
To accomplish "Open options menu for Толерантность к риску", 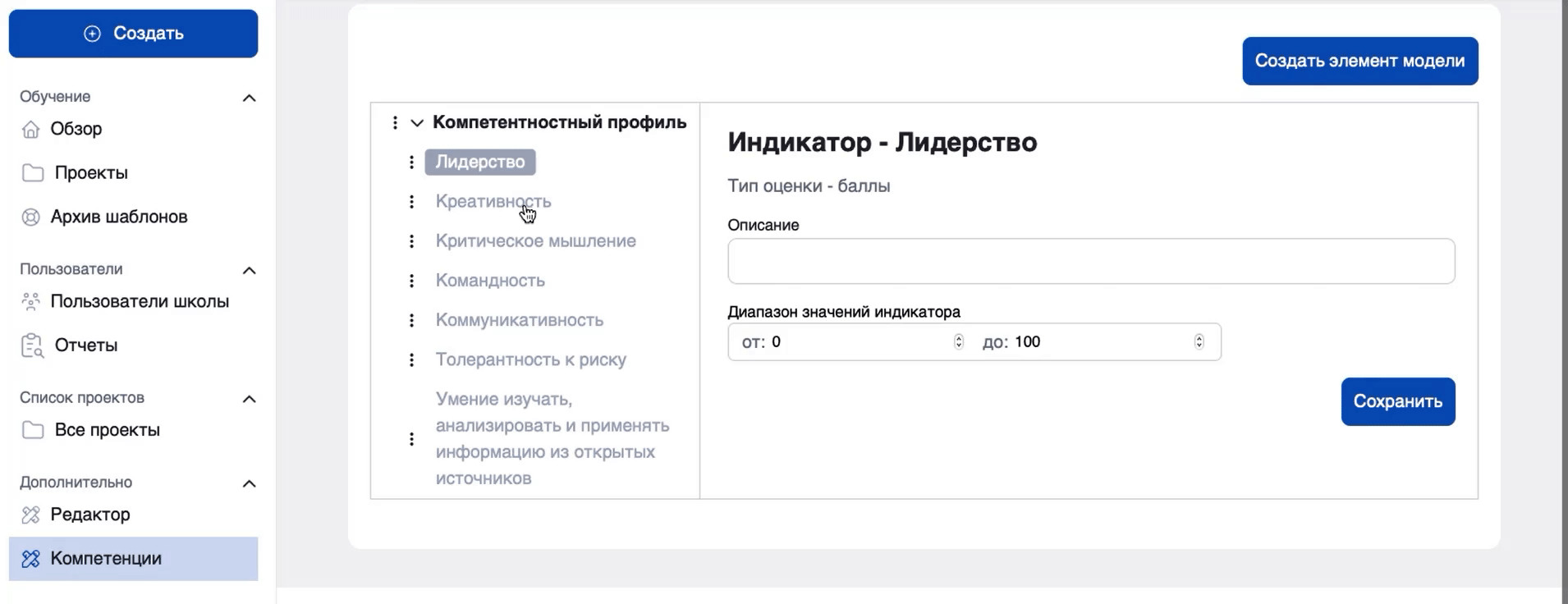I will click(411, 360).
